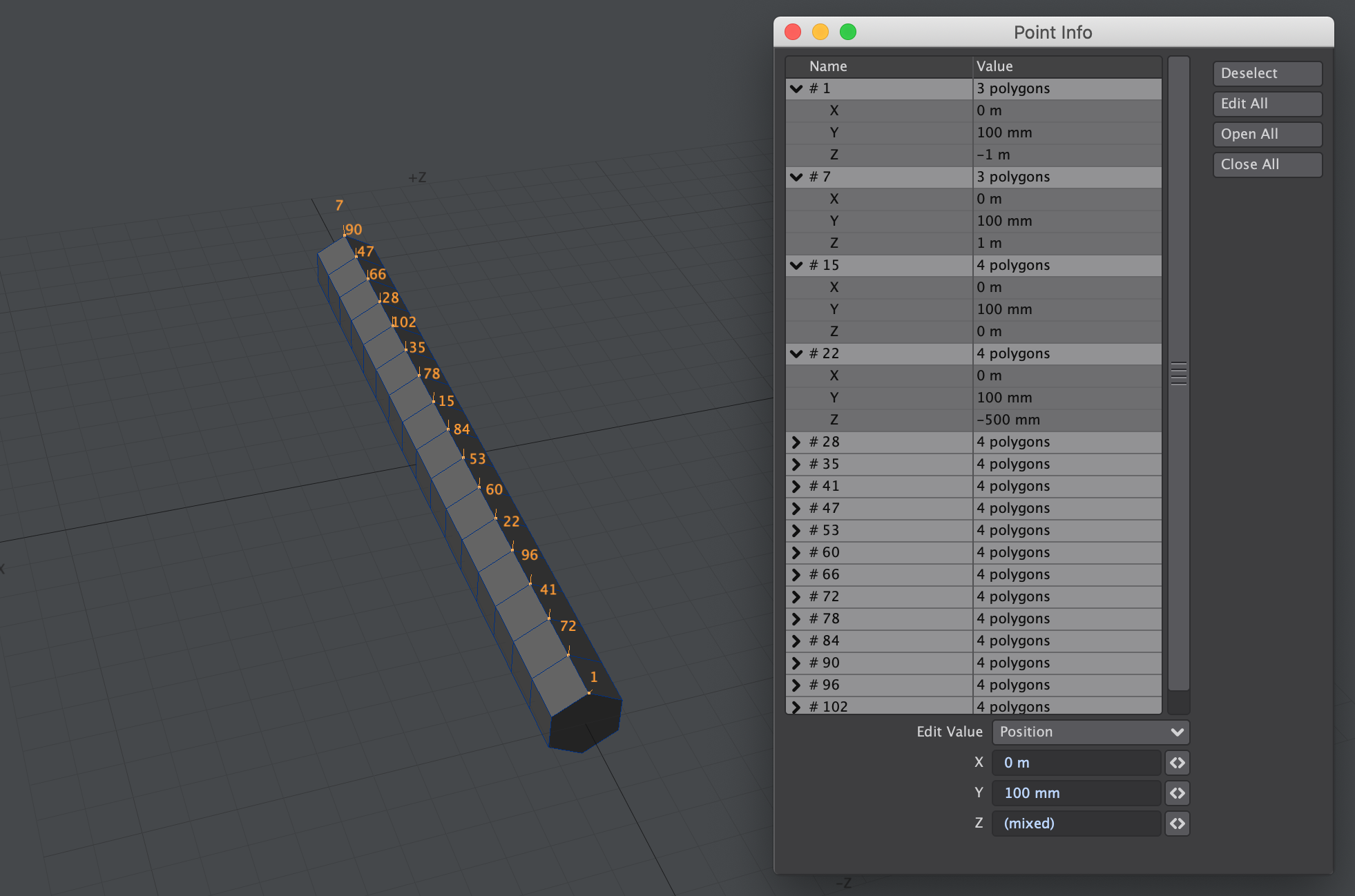This screenshot has height=896, width=1355.
Task: Click point label 53 in the viewport
Action: 477,458
